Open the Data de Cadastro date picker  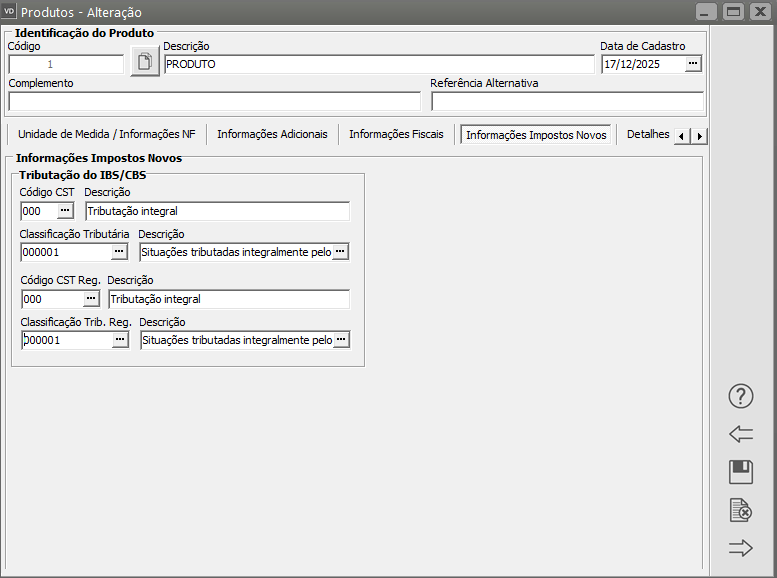(694, 64)
